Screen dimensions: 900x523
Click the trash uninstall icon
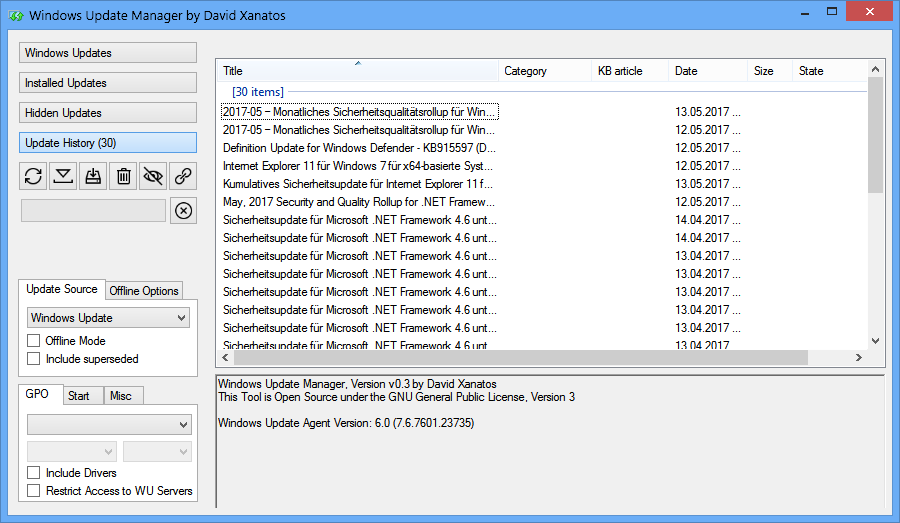point(123,176)
